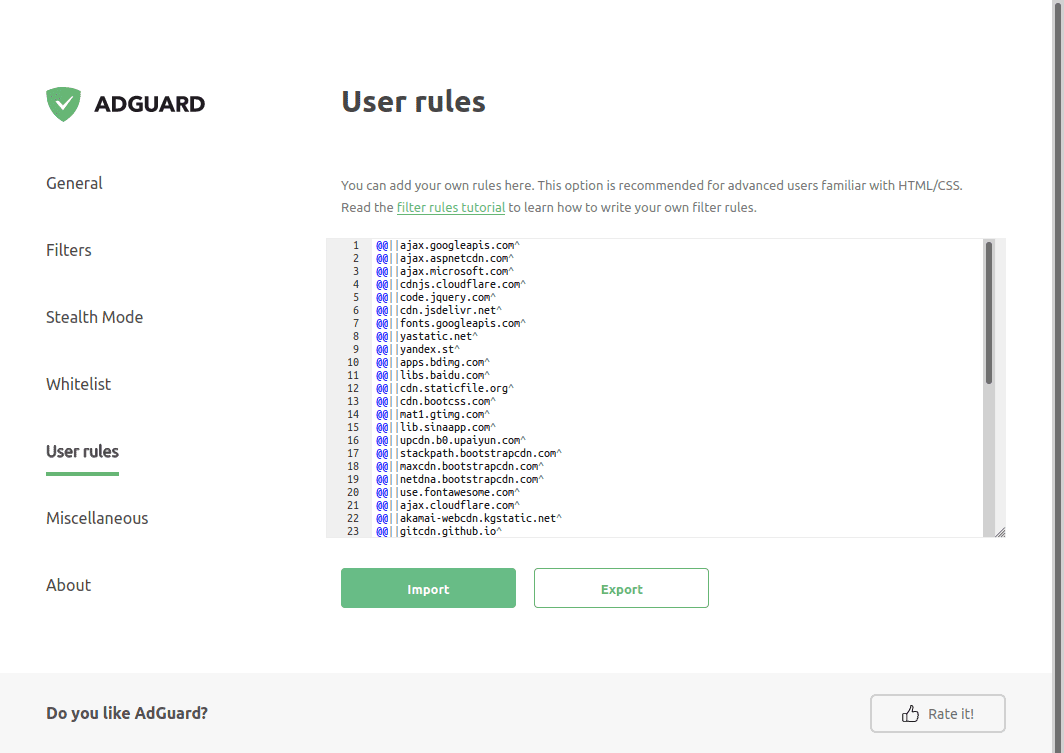The width and height of the screenshot is (1064, 753).
Task: Select the User rules sidebar item
Action: 82,451
